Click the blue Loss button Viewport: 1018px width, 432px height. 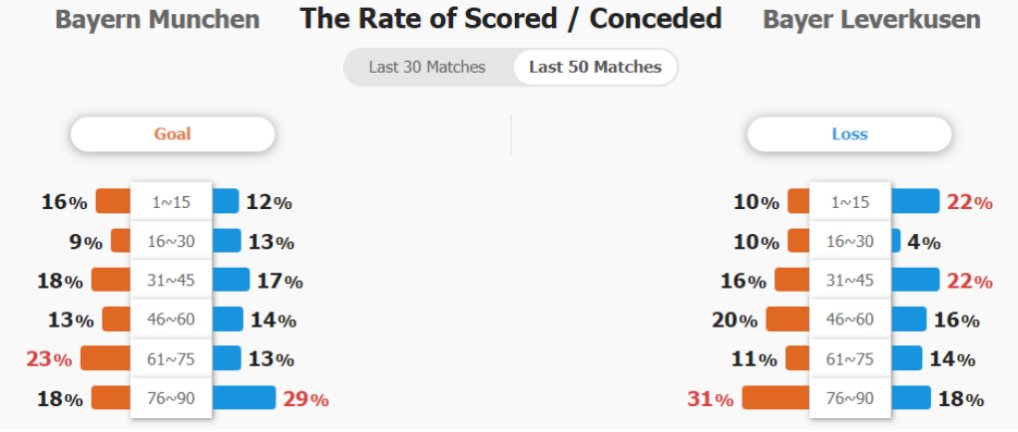pos(849,134)
